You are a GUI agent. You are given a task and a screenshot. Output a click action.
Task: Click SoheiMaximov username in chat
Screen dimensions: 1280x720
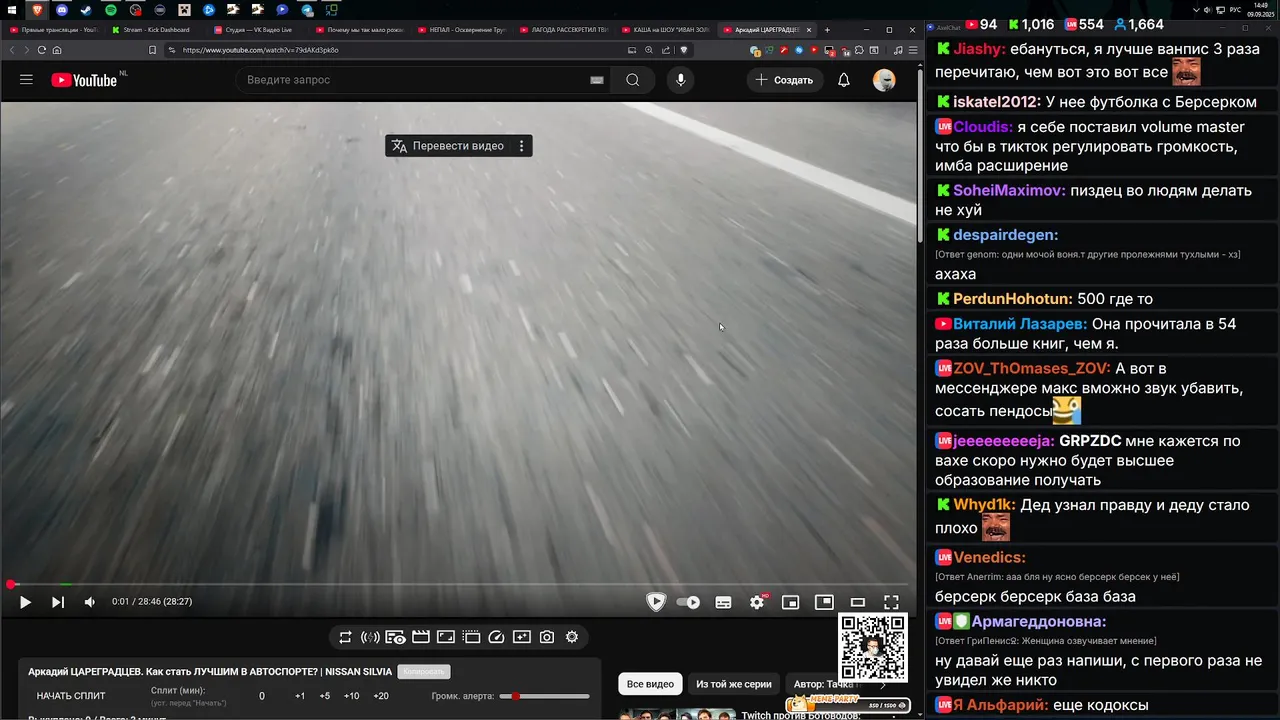click(1009, 190)
